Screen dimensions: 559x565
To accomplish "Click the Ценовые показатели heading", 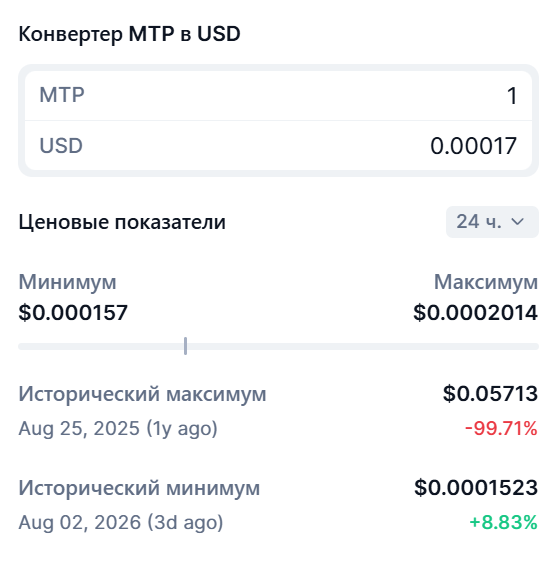I will tap(122, 222).
